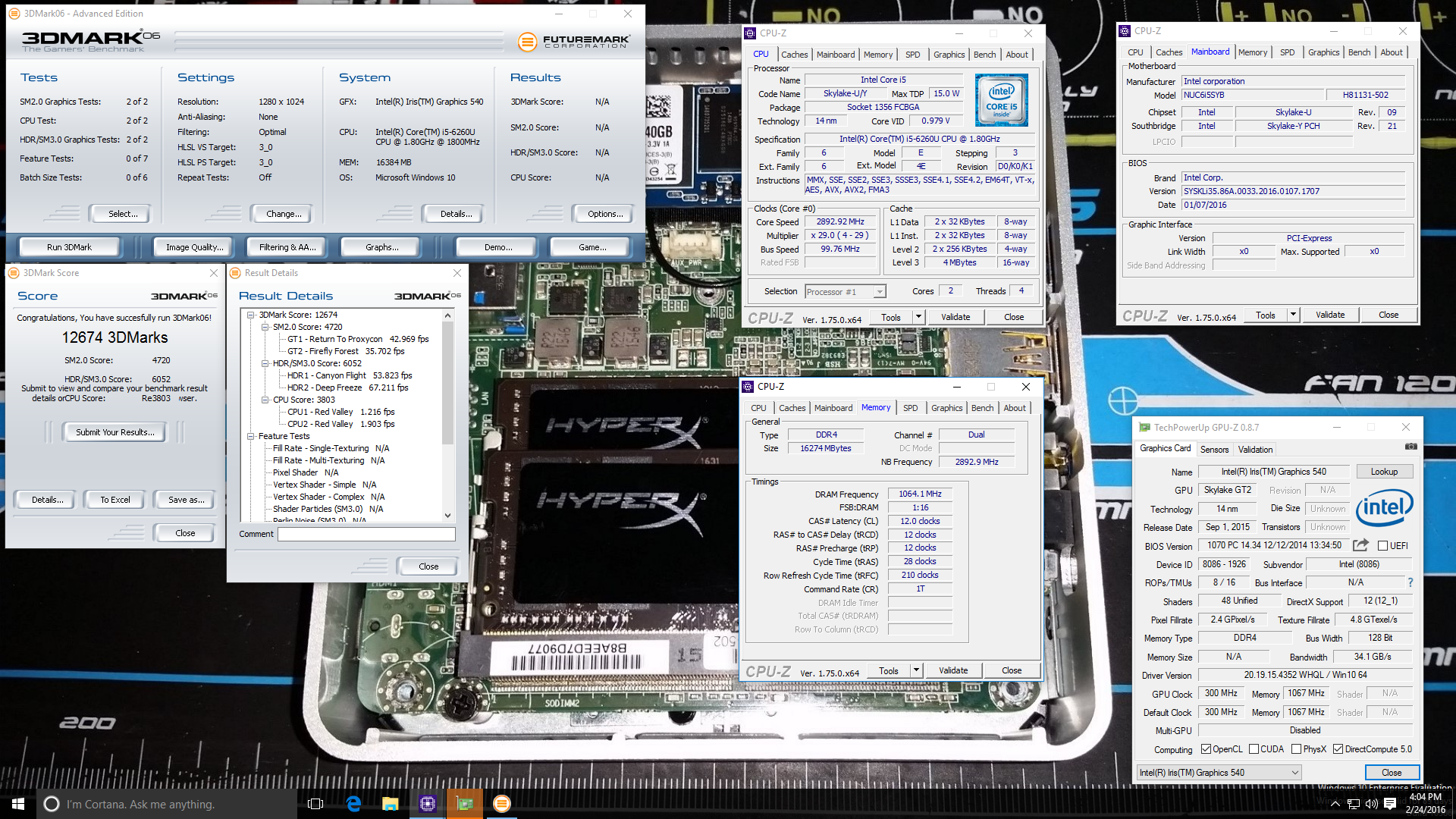Click the Filtering & AA... button
1456x819 pixels.
tap(287, 247)
